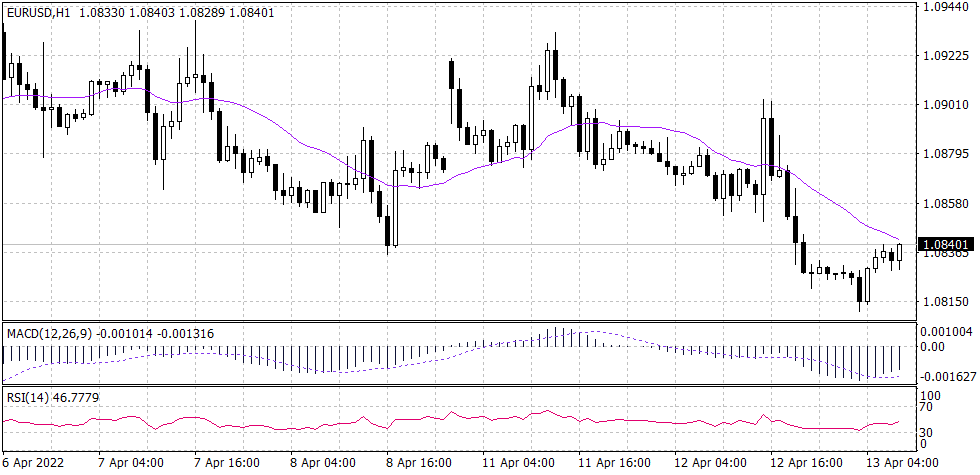Click the 1.09010 price scale value
This screenshot has width=980, height=475.
pyautogui.click(x=945, y=105)
